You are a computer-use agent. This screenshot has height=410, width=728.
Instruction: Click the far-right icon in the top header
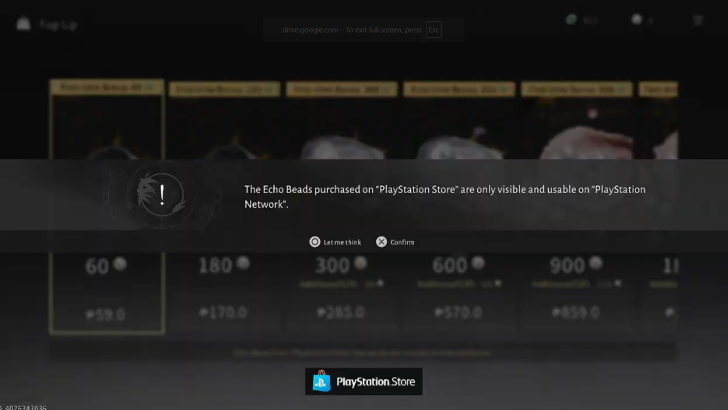tap(698, 20)
